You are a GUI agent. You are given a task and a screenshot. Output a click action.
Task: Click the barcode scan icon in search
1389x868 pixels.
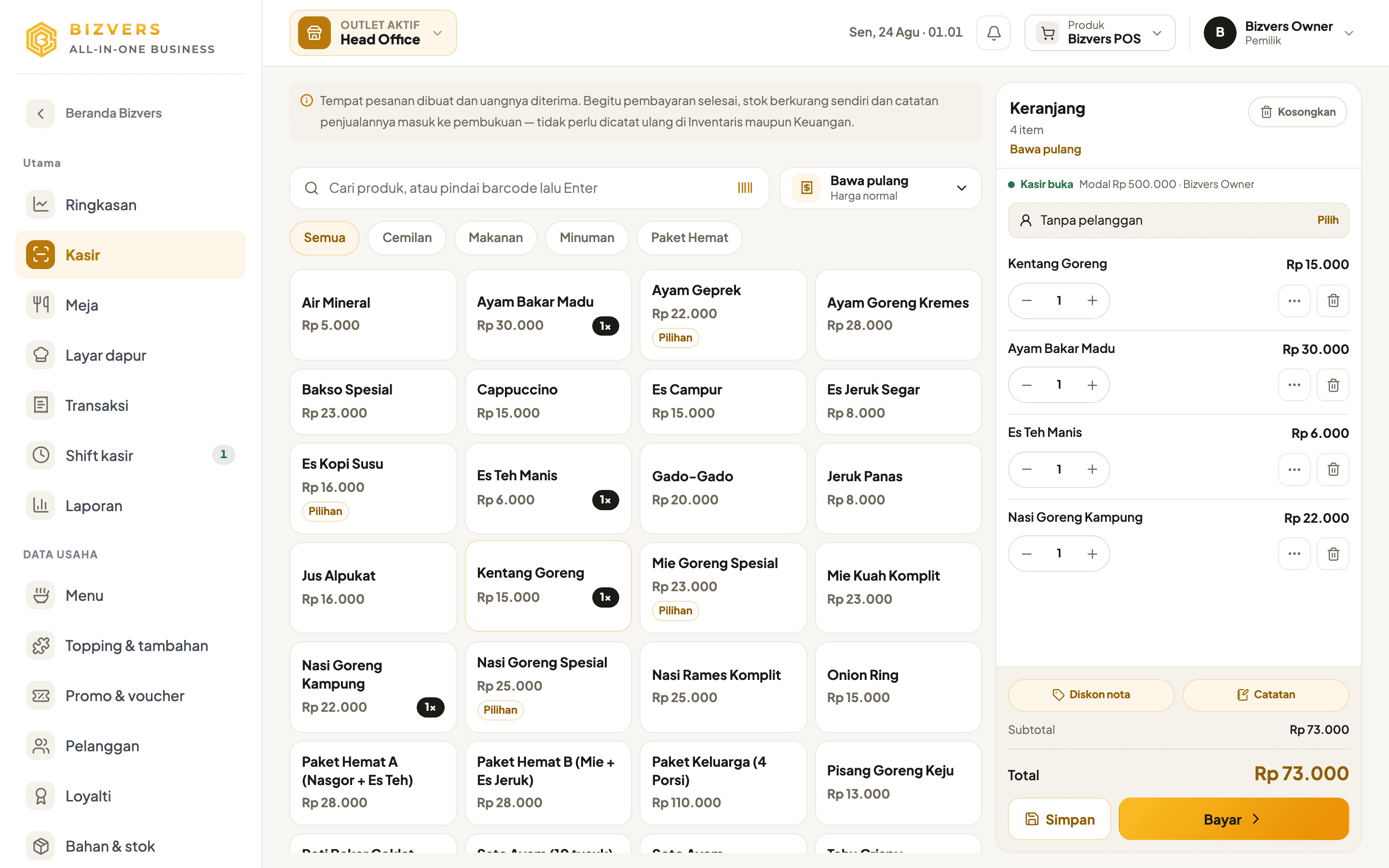745,188
